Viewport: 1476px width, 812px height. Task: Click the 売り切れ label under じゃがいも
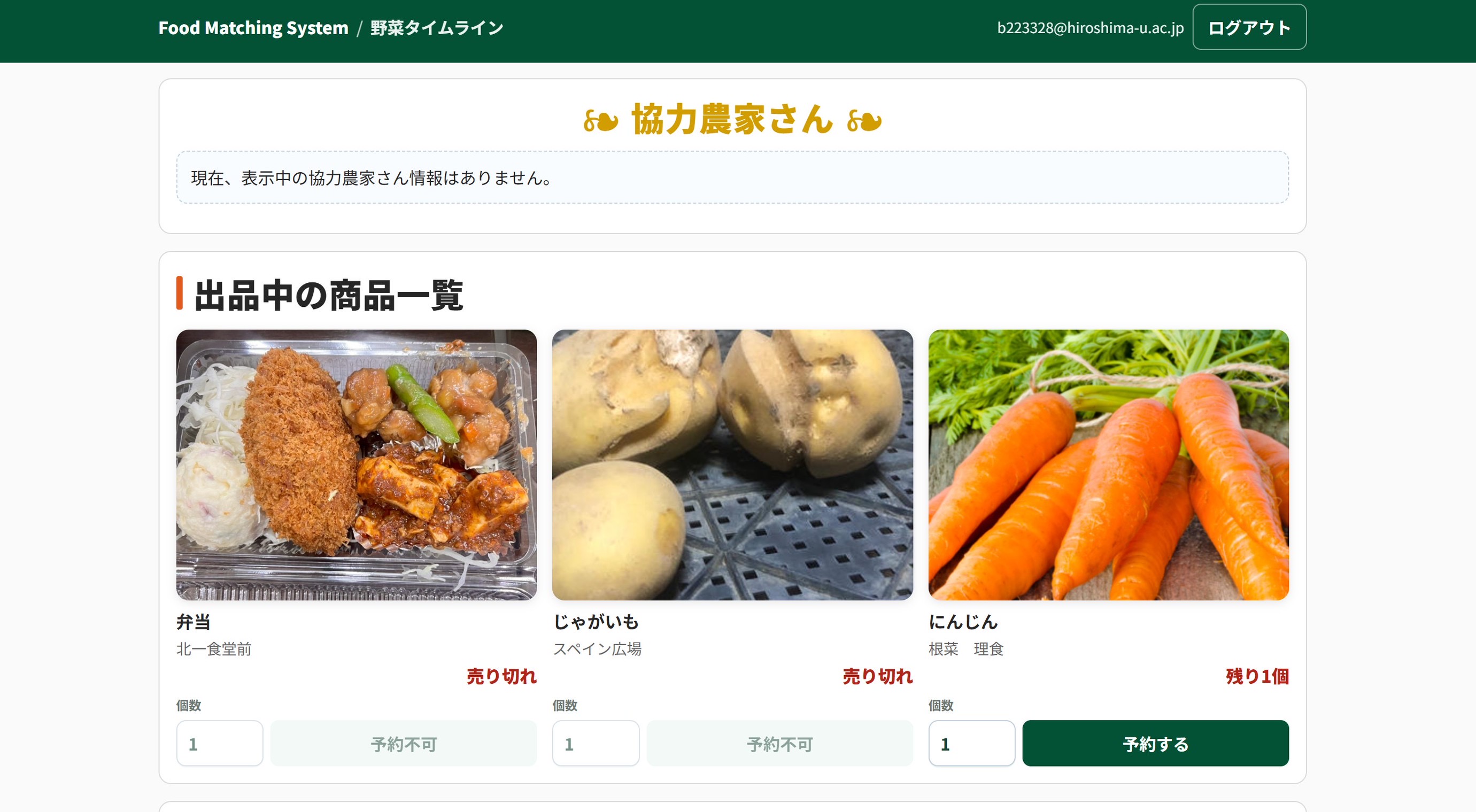point(877,677)
